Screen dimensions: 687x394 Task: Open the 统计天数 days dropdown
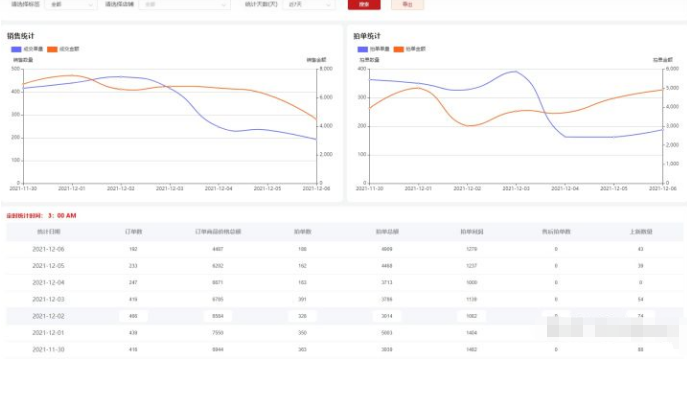309,4
